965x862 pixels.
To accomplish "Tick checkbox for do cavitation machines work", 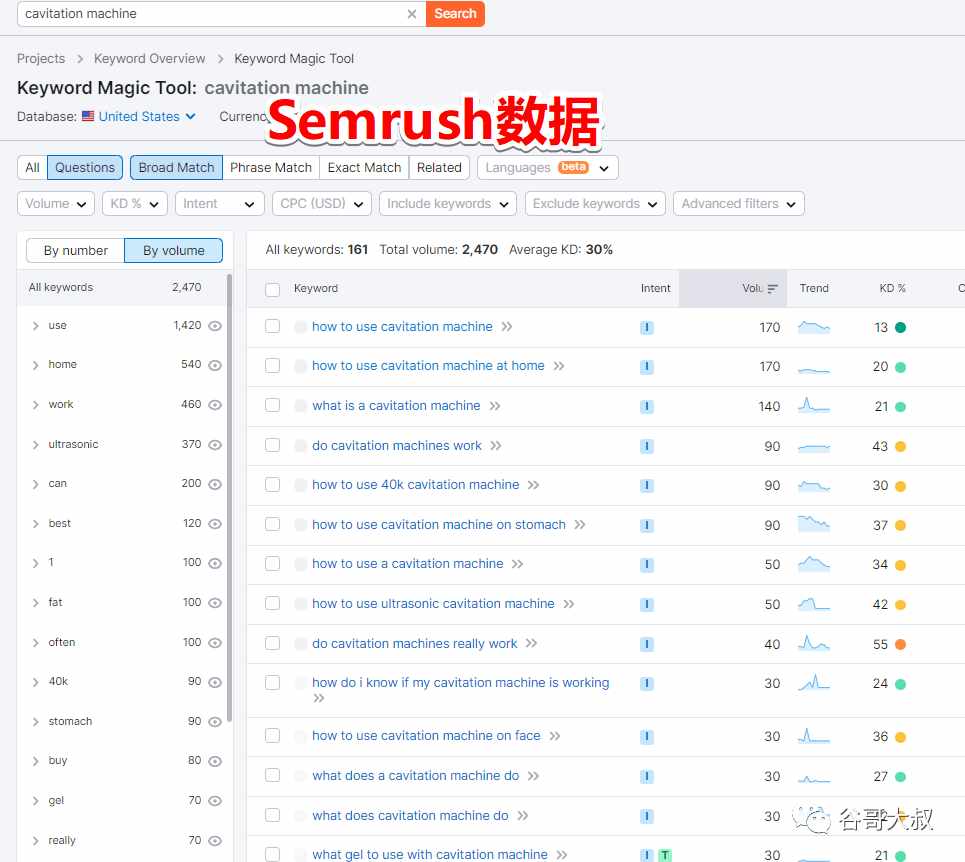I will tap(273, 445).
